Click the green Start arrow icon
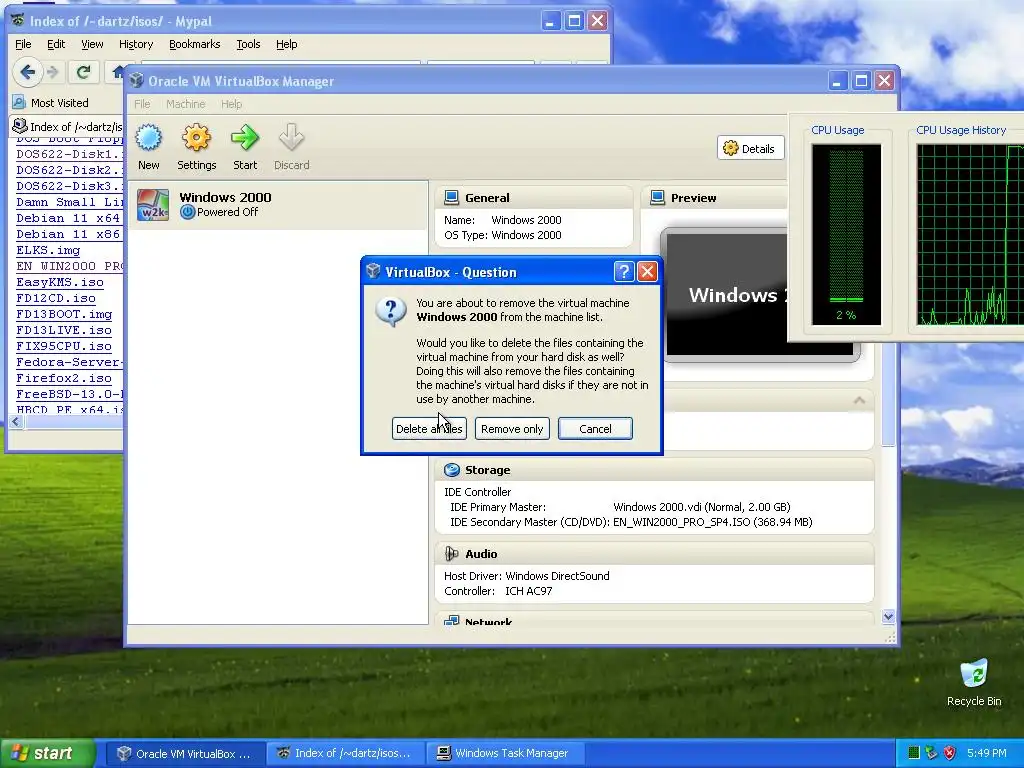The width and height of the screenshot is (1024, 768). (x=245, y=138)
